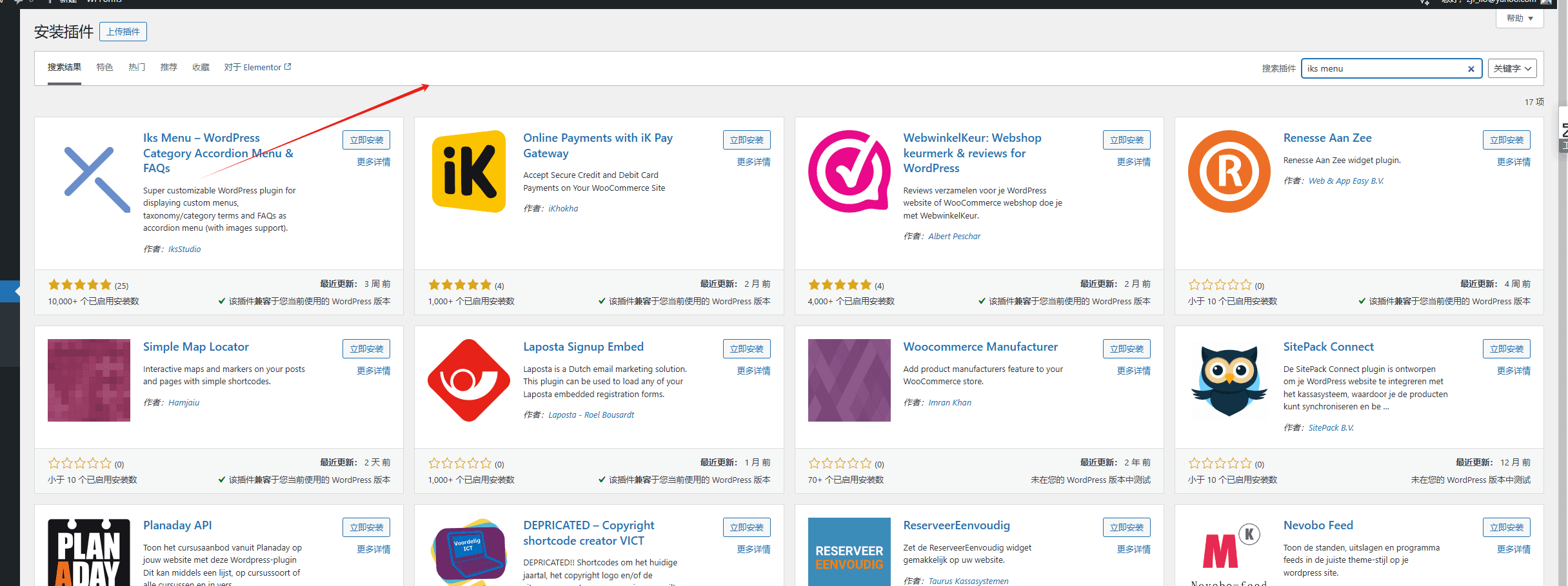Click the WebwinkelKeur pink checkmark logo
Screen dimensions: 1568x586
tap(849, 171)
